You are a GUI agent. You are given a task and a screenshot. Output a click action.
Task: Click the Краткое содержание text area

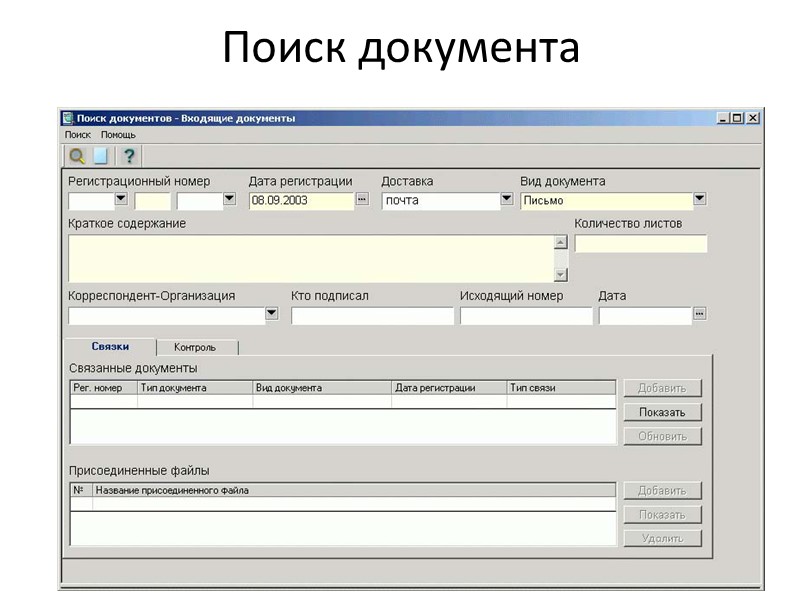[x=311, y=259]
